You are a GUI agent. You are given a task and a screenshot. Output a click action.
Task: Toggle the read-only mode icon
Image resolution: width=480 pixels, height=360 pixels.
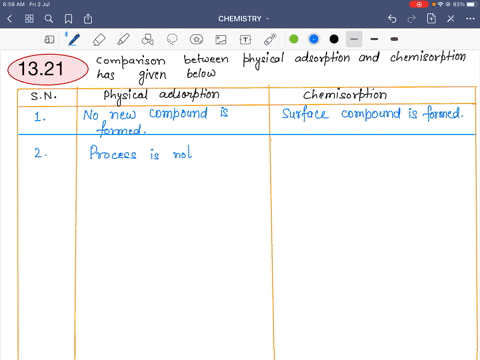coord(49,39)
